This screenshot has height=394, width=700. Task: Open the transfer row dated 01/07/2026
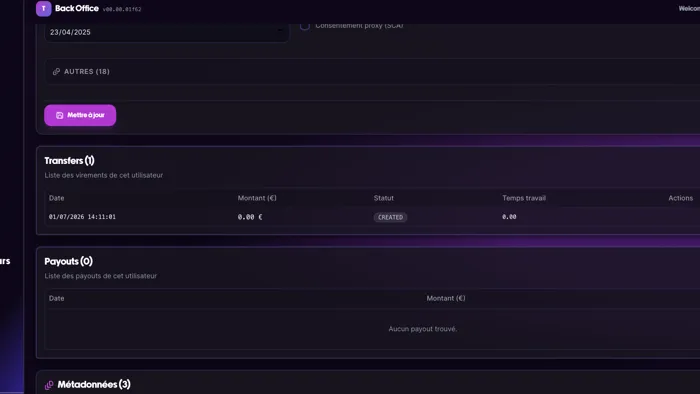(x=372, y=217)
